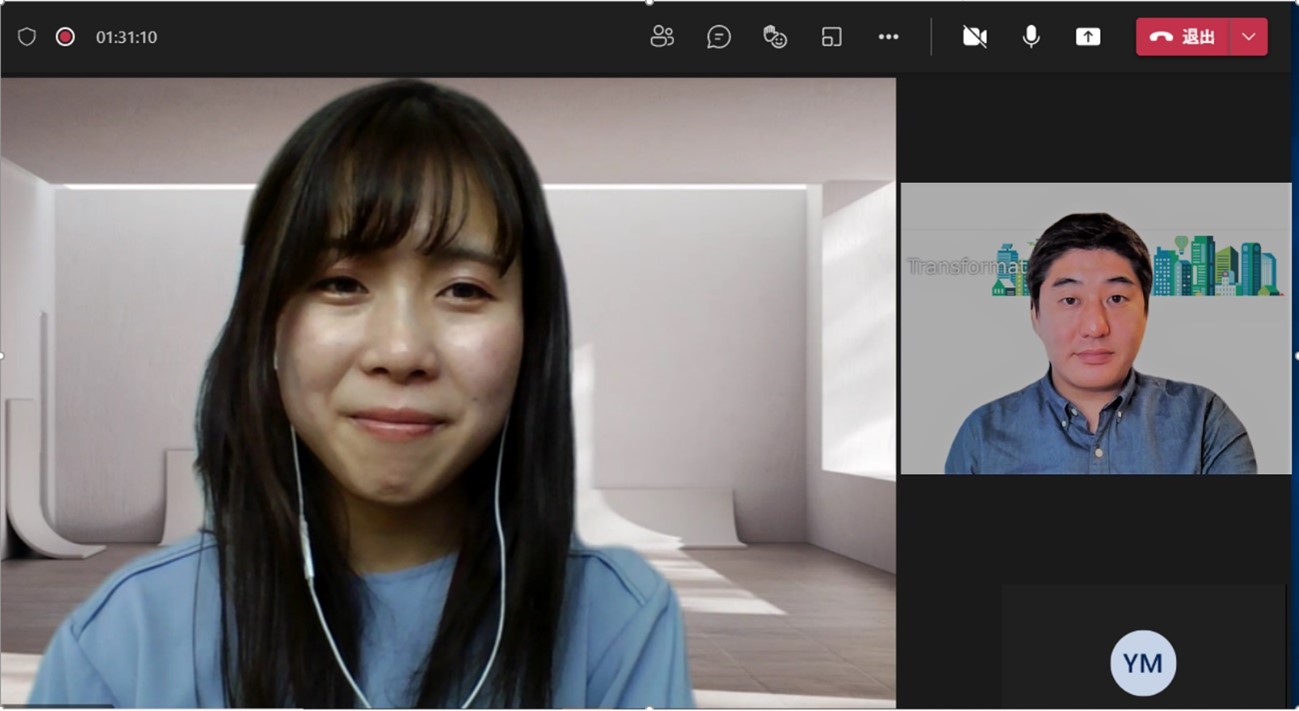Click the YM participant avatar

1142,662
